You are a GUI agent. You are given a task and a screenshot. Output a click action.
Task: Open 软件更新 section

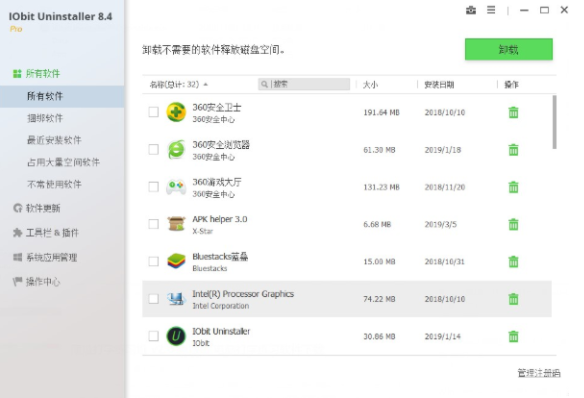click(x=36, y=208)
